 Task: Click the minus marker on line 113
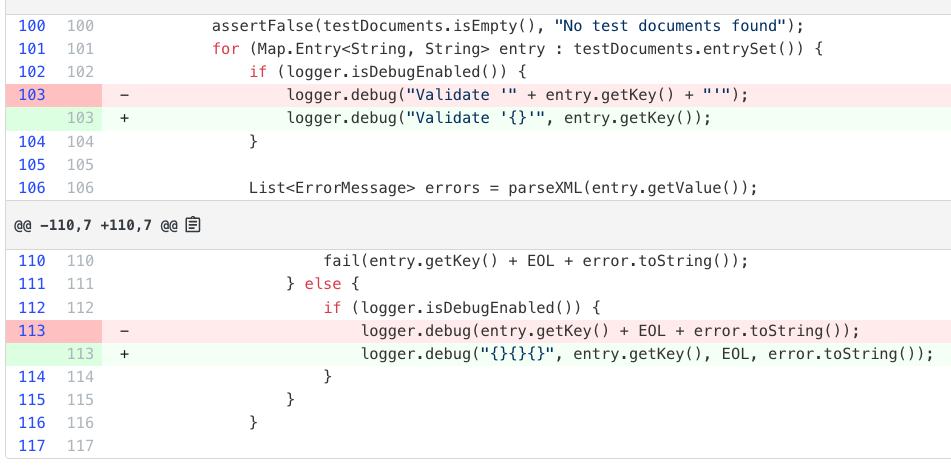(x=124, y=331)
